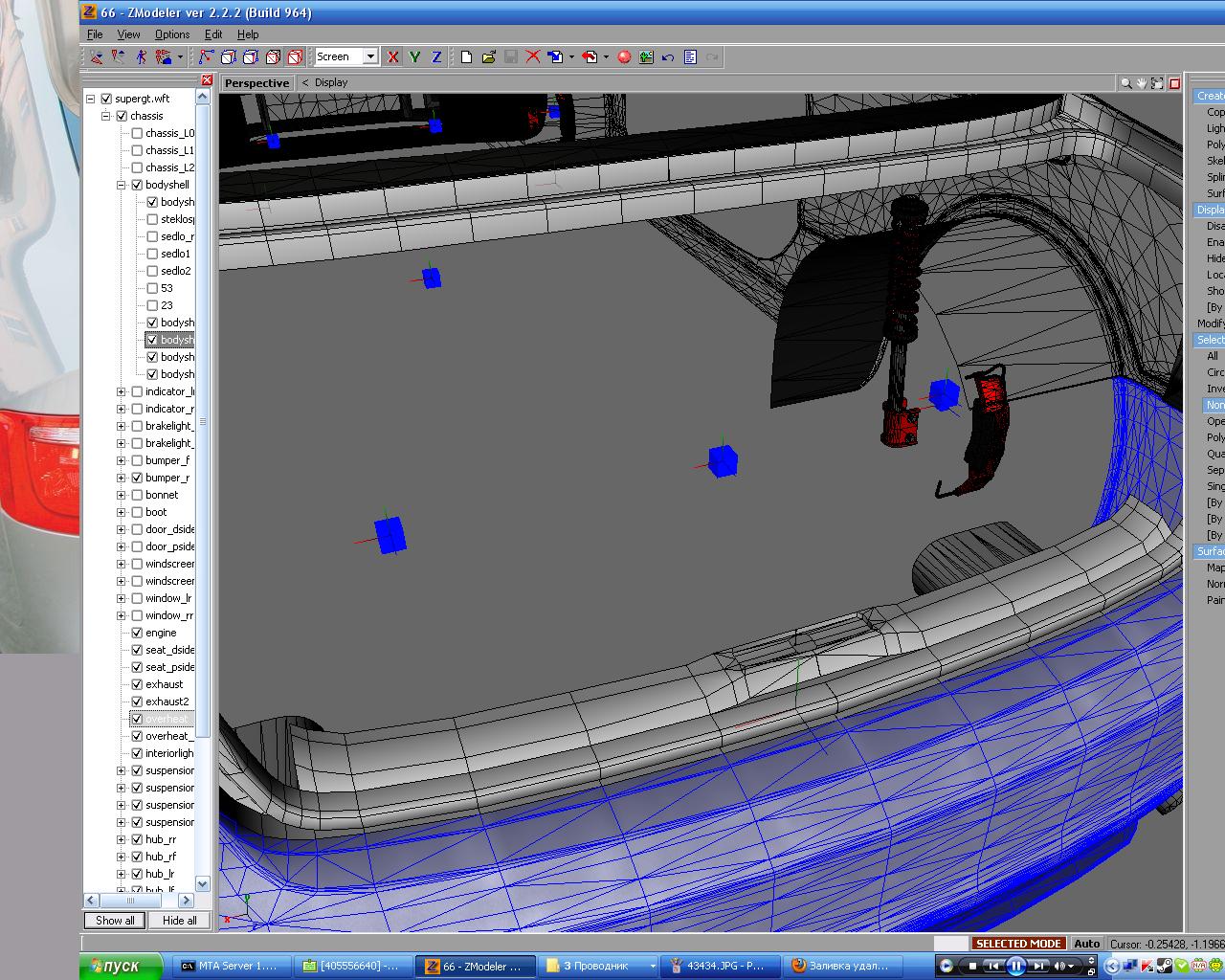Open the Options menu
The width and height of the screenshot is (1225, 980).
(x=172, y=34)
